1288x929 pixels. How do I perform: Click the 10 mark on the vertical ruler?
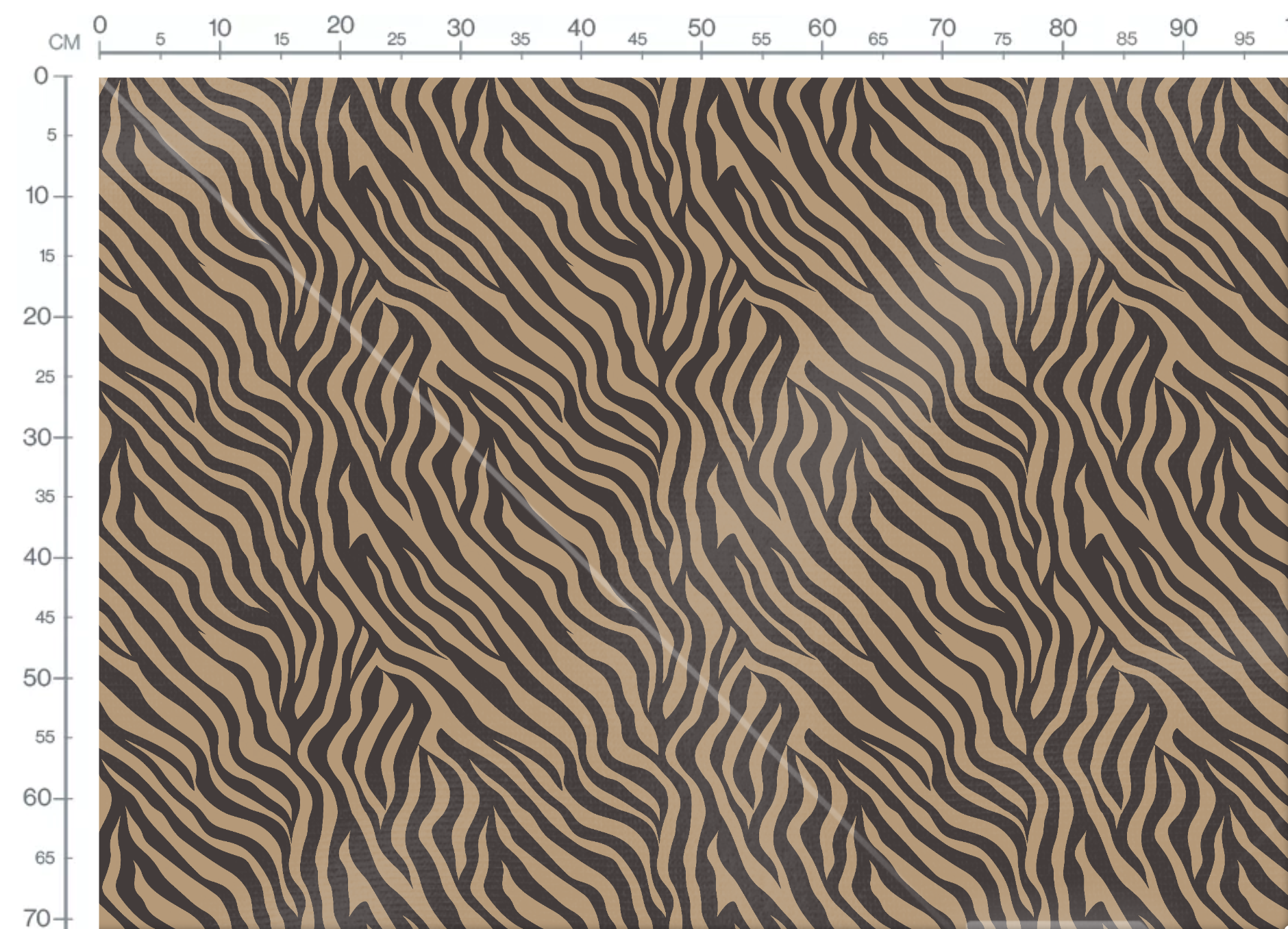[38, 196]
